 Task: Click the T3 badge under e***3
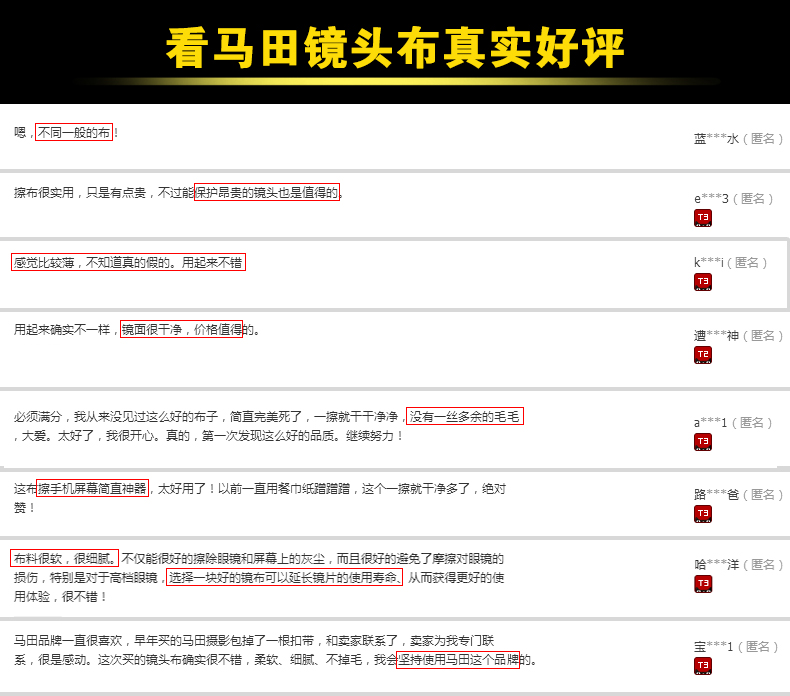pos(703,218)
